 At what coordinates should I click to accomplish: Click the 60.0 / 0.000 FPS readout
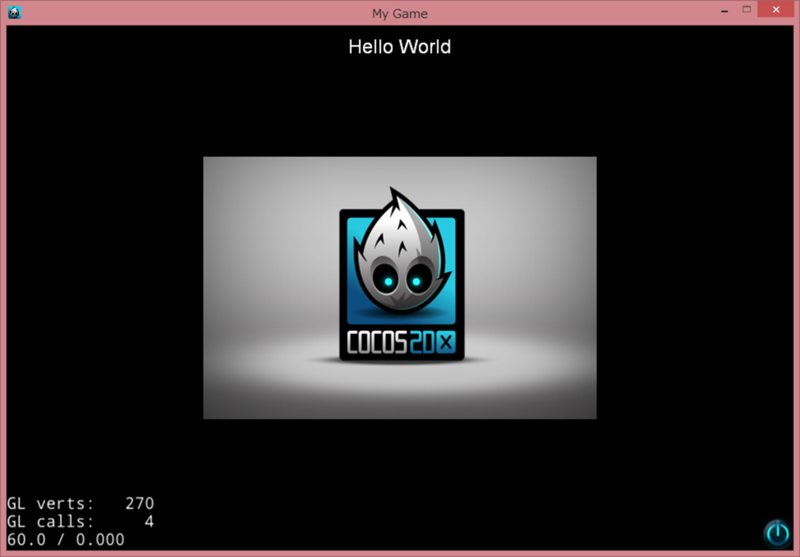pyautogui.click(x=66, y=539)
